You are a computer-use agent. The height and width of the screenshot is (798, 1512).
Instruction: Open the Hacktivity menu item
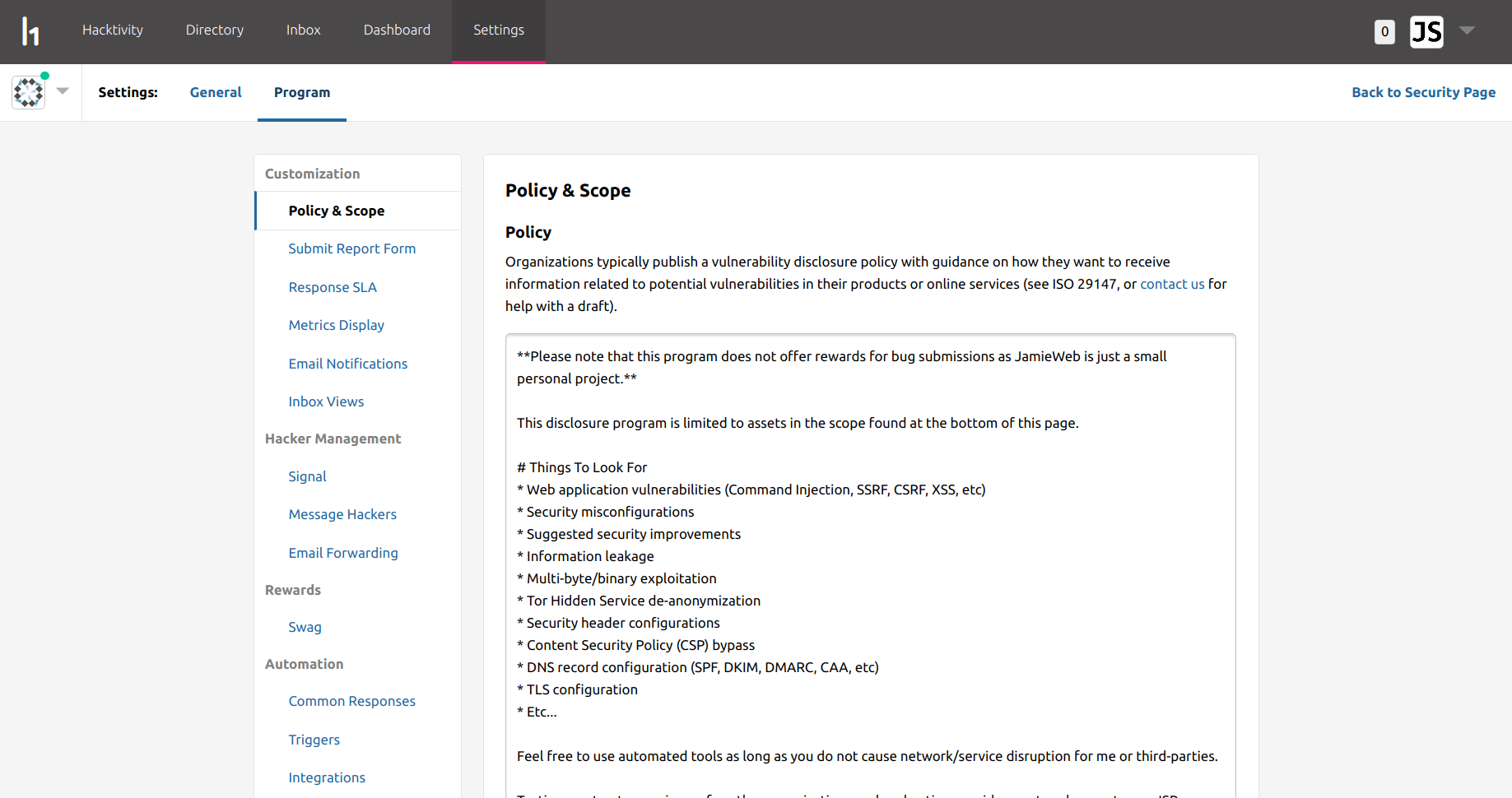coord(113,30)
